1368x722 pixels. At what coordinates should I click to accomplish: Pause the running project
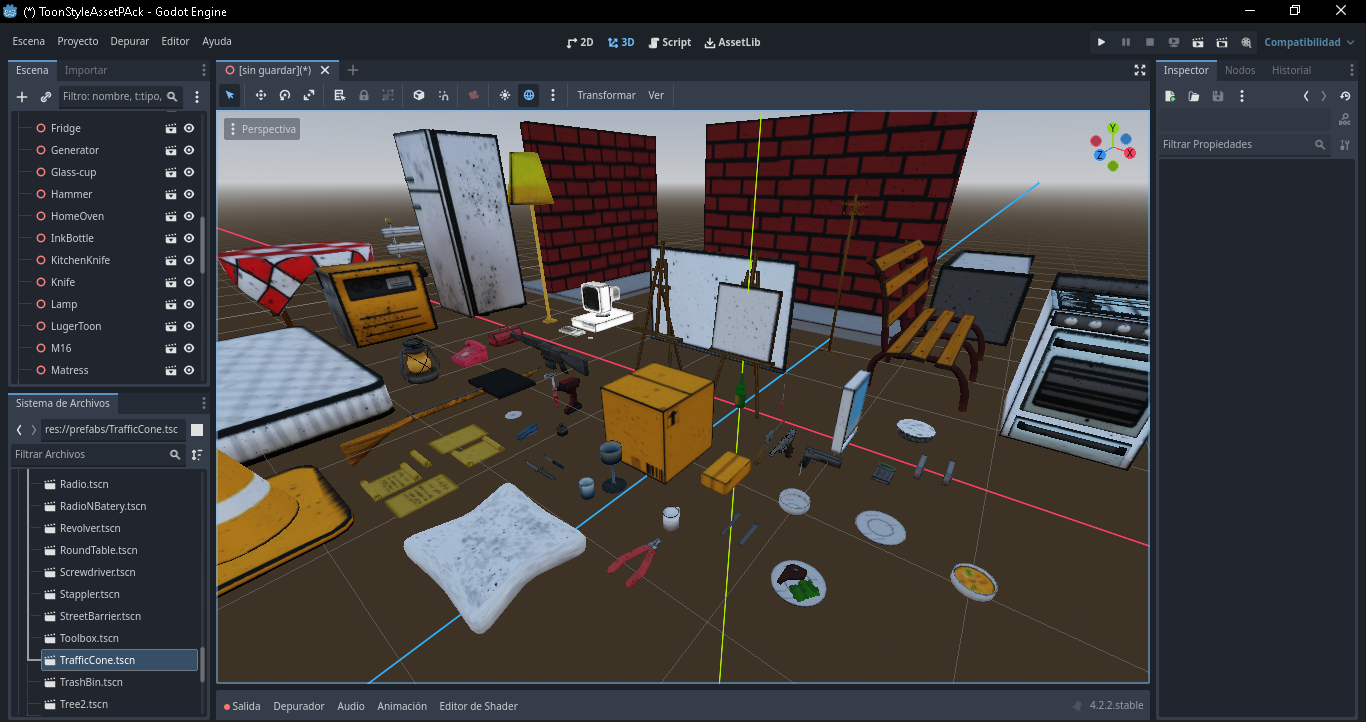coord(1126,42)
